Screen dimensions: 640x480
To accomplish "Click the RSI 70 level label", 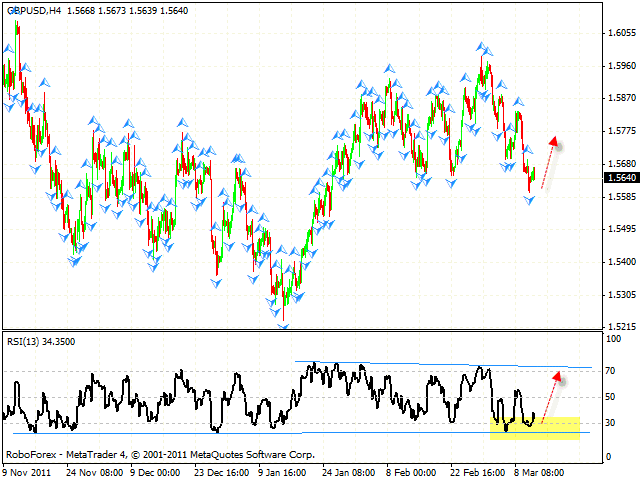I will (610, 370).
